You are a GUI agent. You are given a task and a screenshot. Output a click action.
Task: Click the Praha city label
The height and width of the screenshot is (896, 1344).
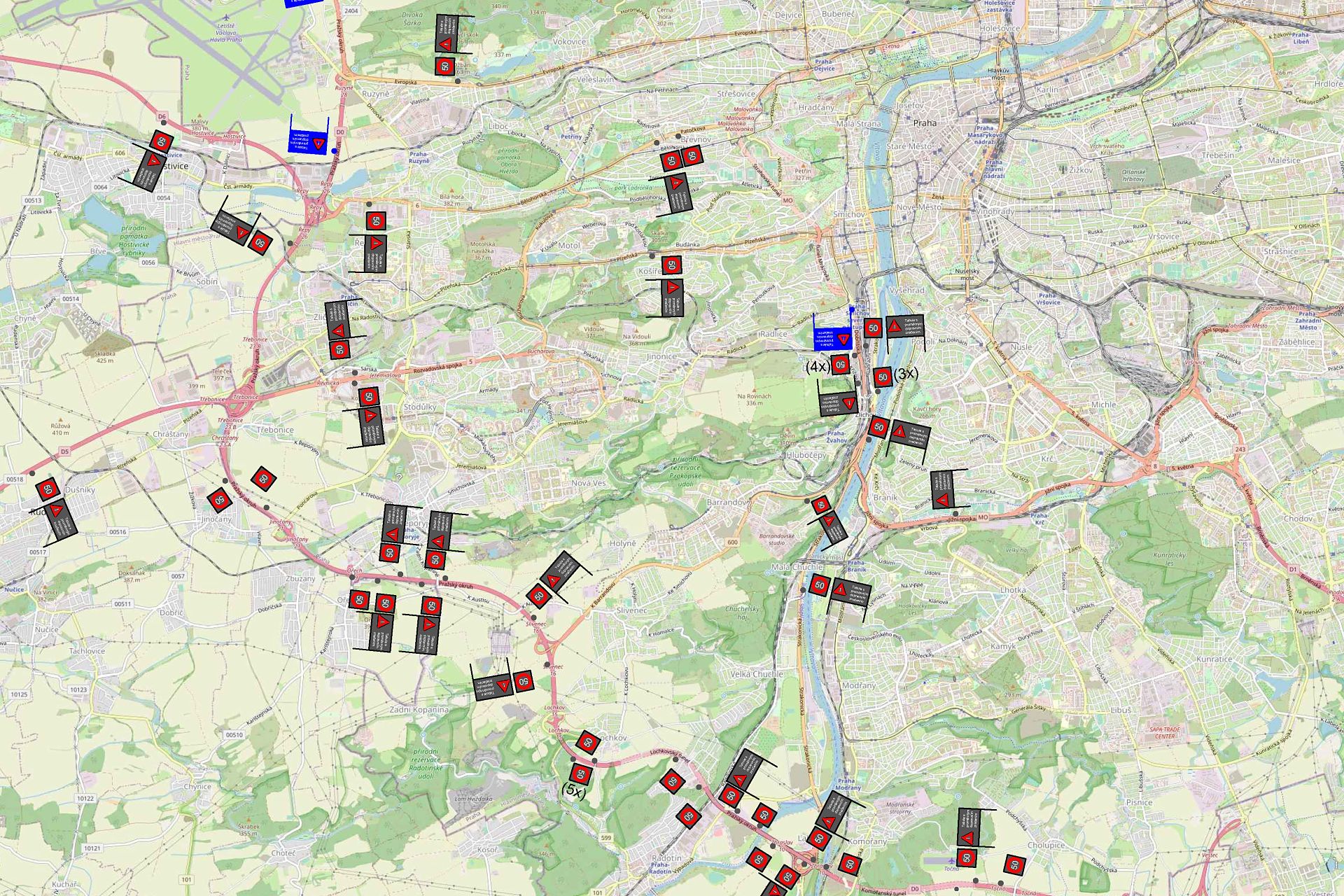point(924,122)
